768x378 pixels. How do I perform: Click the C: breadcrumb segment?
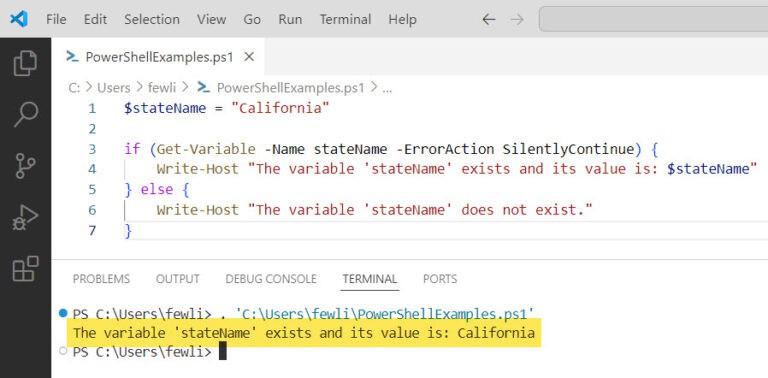(74, 88)
